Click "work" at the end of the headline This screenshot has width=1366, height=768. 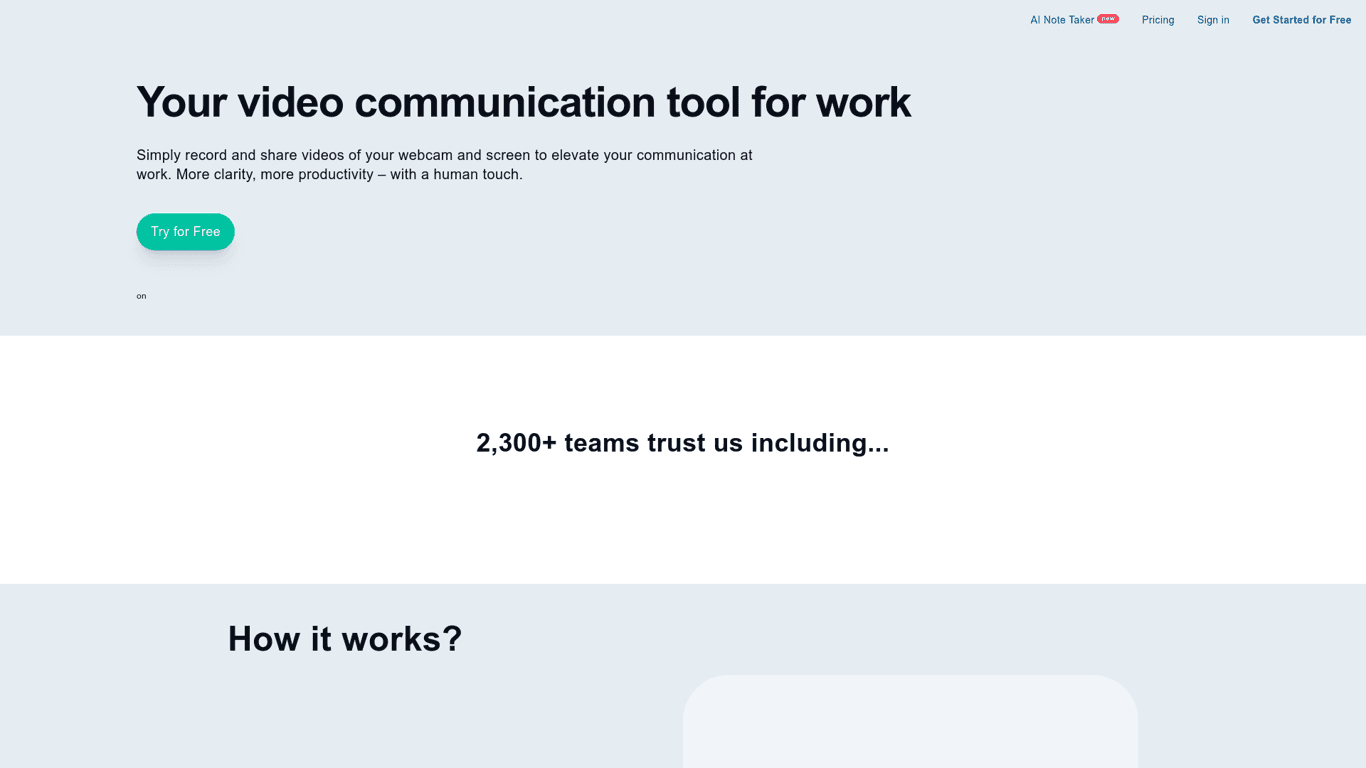863,102
